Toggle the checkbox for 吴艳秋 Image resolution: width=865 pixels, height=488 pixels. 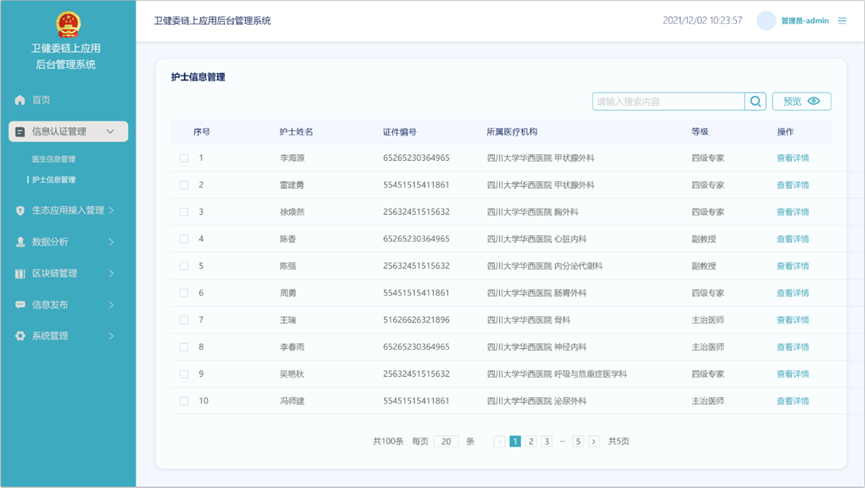click(x=184, y=374)
